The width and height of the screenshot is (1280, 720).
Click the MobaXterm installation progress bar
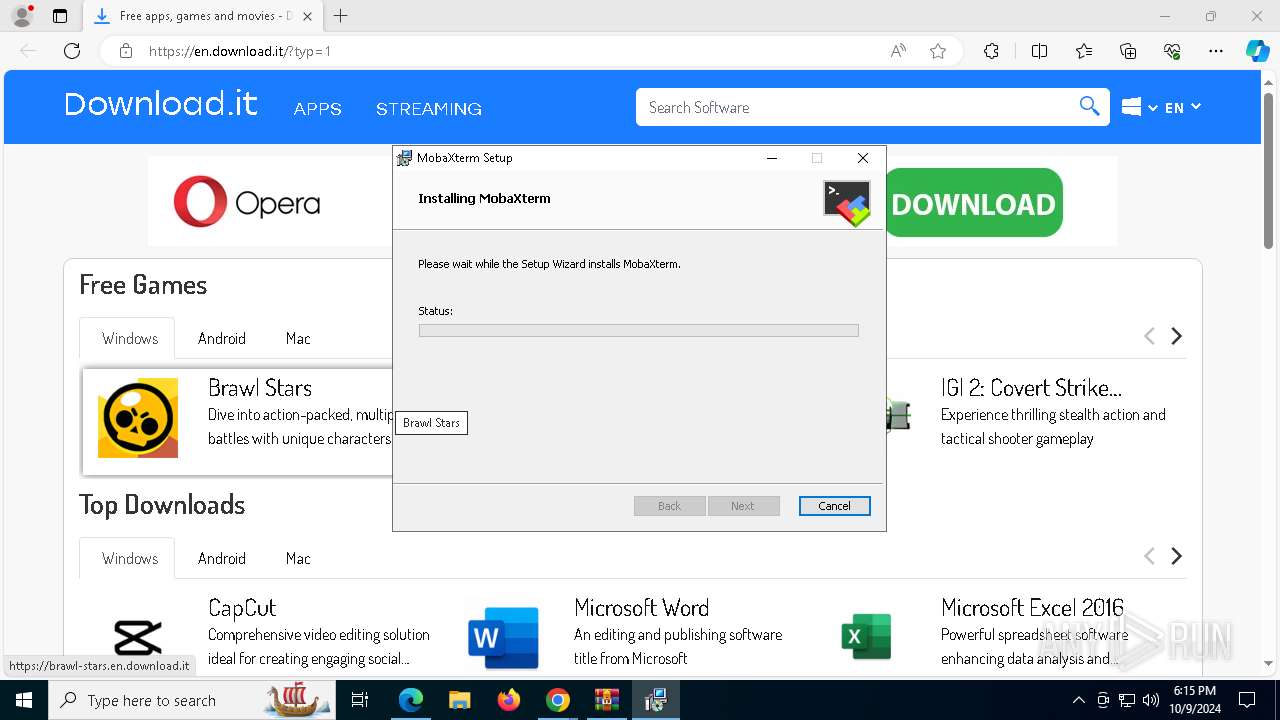tap(639, 330)
